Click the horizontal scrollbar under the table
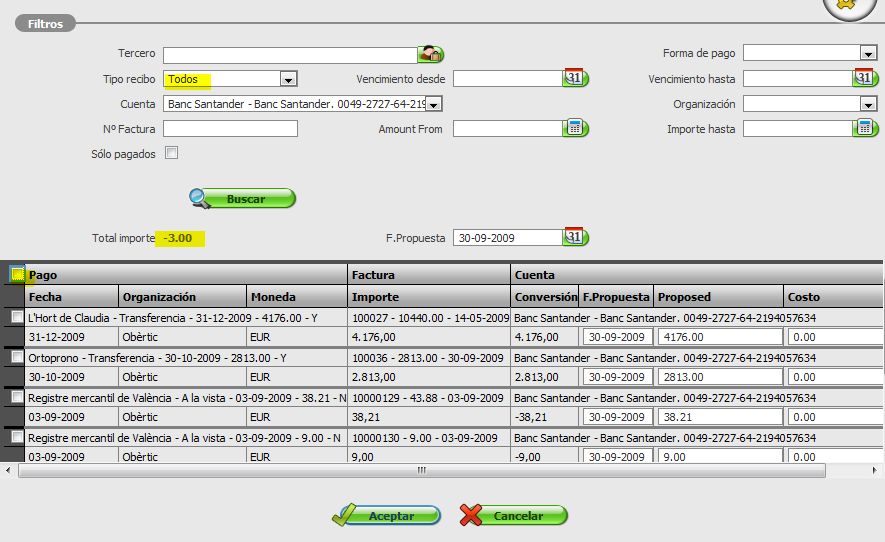 coord(421,470)
